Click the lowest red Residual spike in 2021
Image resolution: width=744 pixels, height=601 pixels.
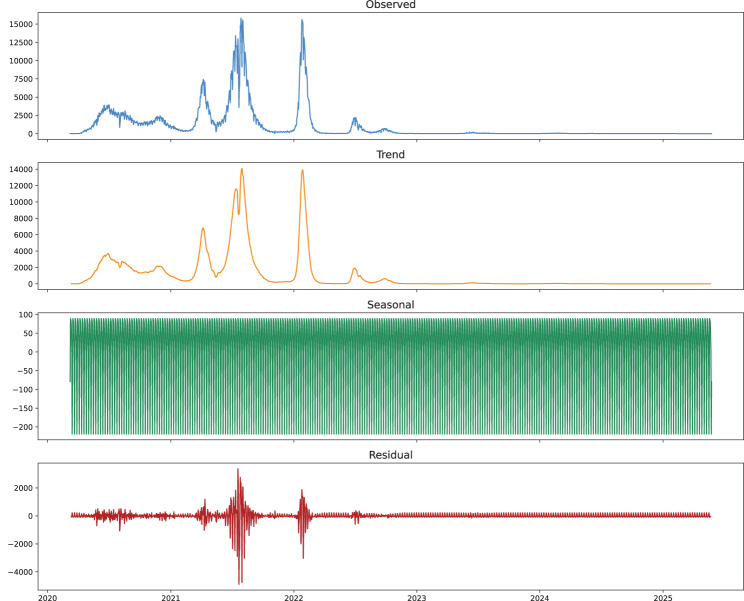point(240,583)
